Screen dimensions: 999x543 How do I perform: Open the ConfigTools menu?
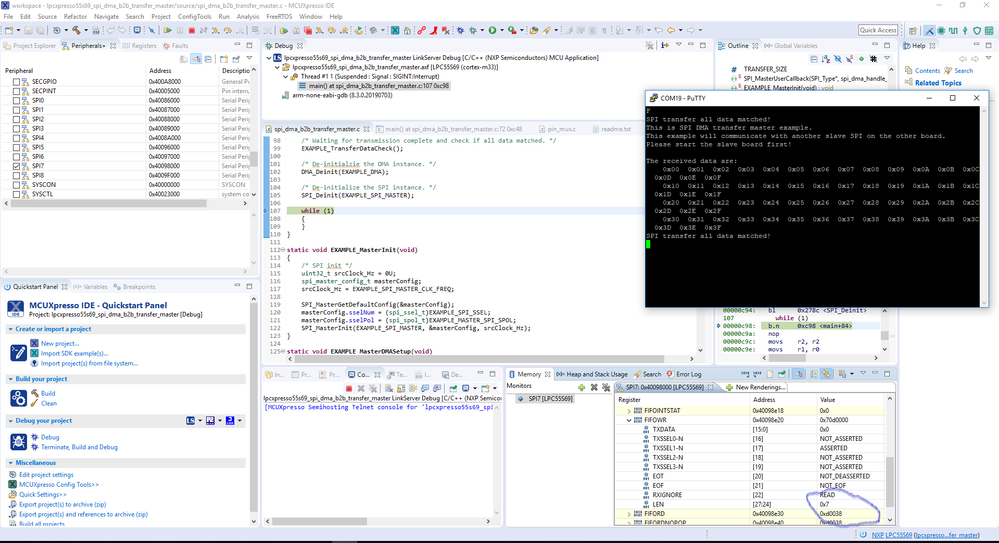[194, 17]
